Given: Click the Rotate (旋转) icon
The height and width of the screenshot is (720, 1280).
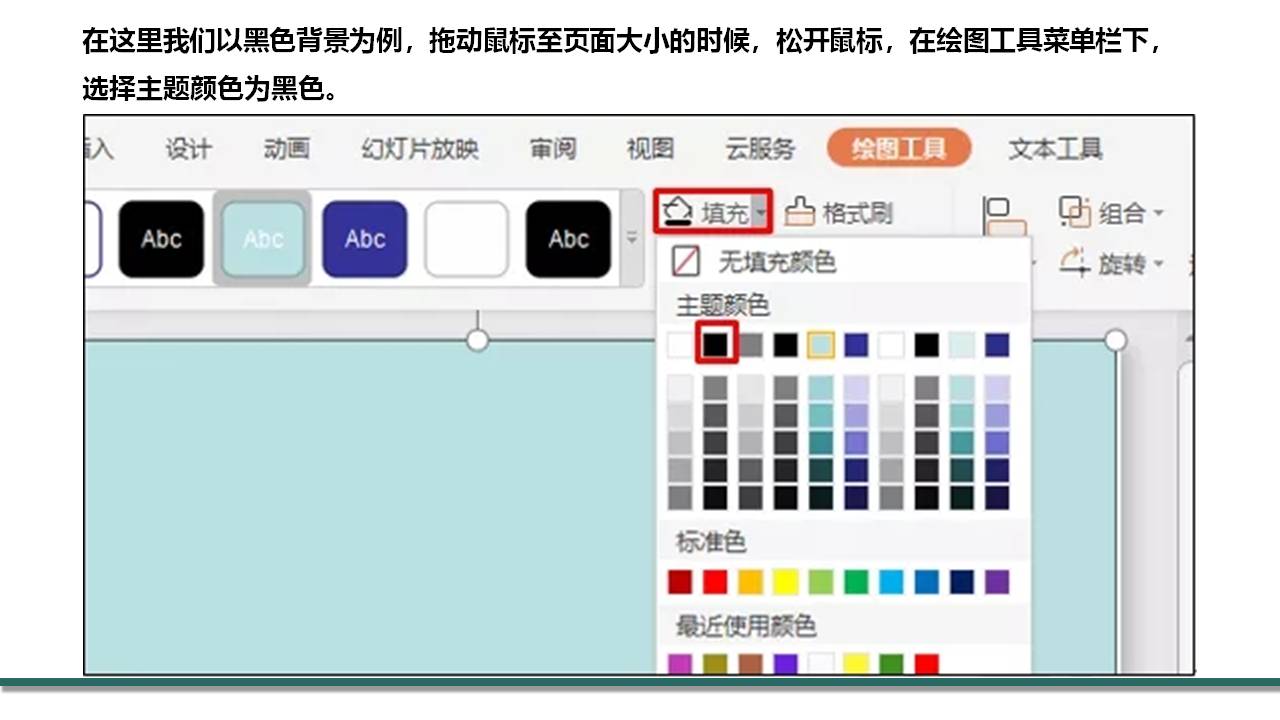Looking at the screenshot, I should 1074,264.
